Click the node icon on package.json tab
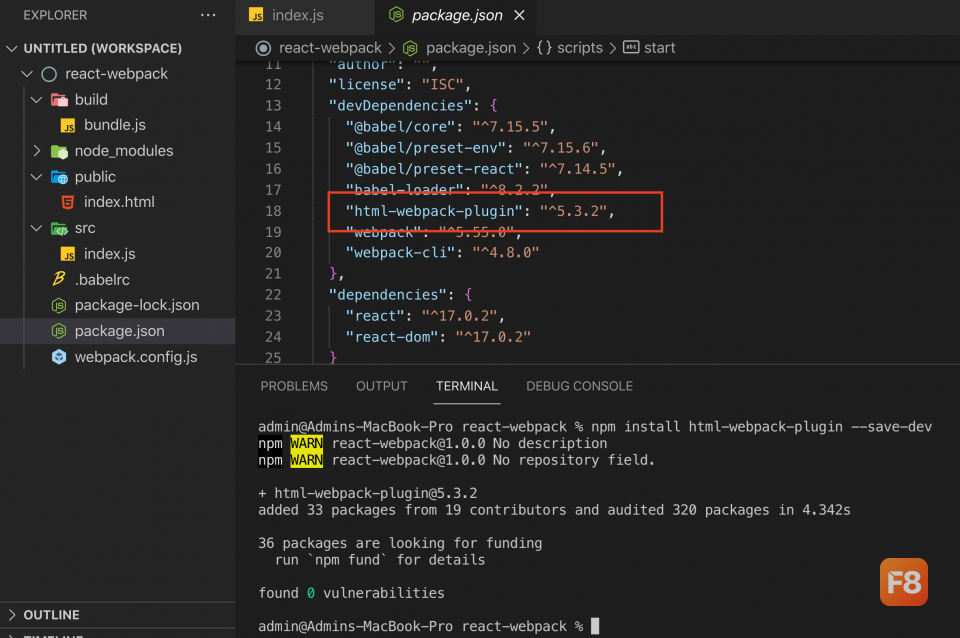 click(396, 15)
